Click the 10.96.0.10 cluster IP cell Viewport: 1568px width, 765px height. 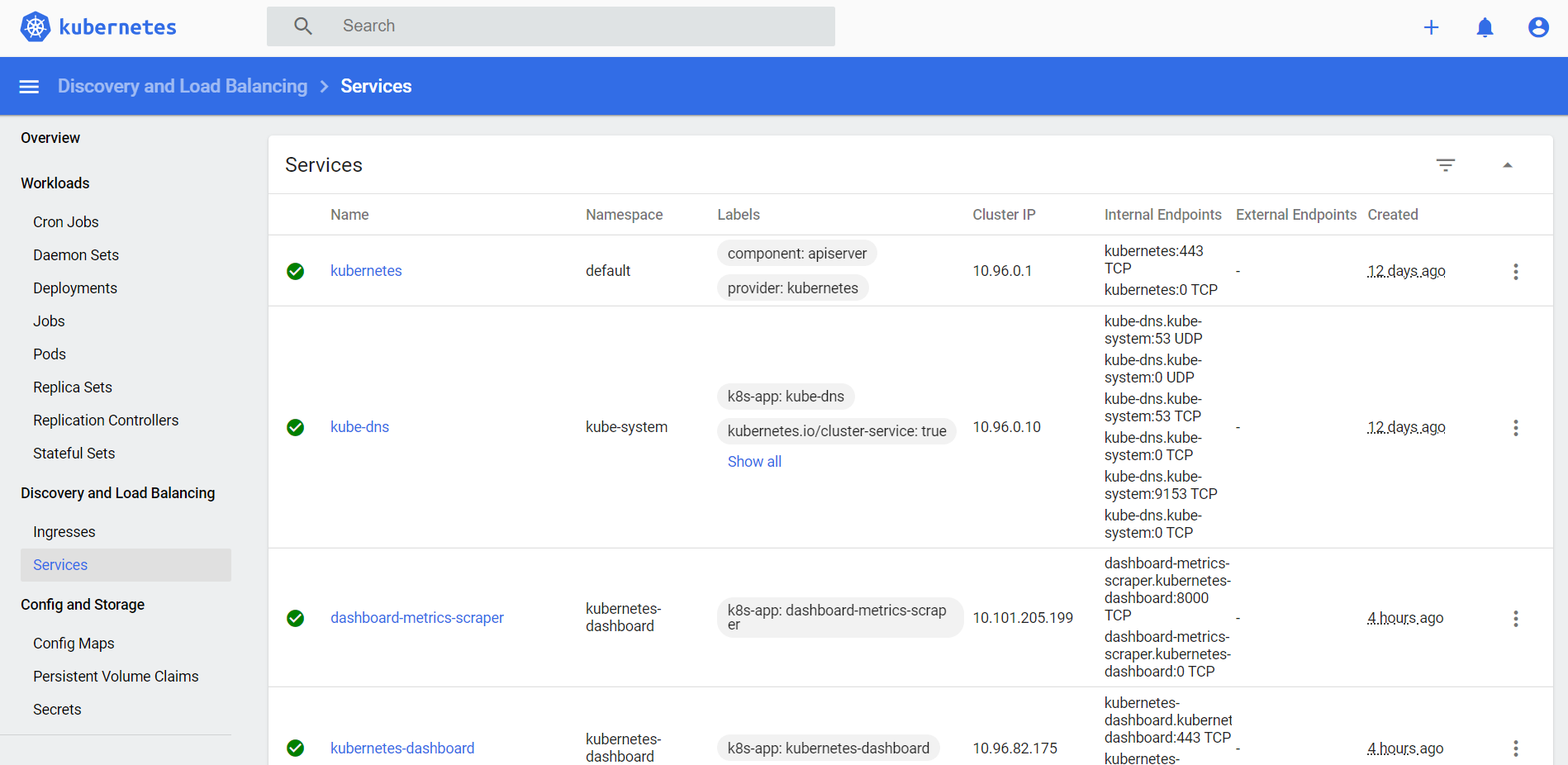(x=1006, y=427)
